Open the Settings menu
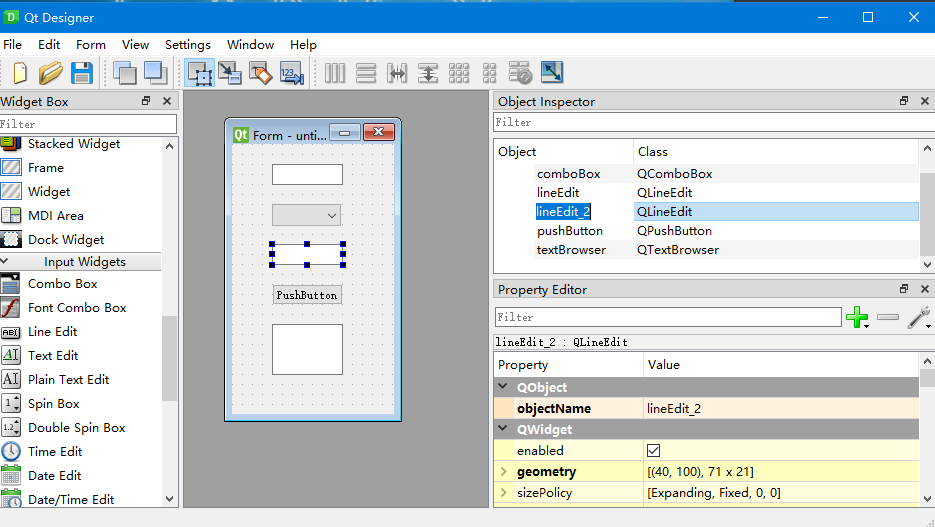Screen dimensions: 935x527 pyautogui.click(x=188, y=45)
